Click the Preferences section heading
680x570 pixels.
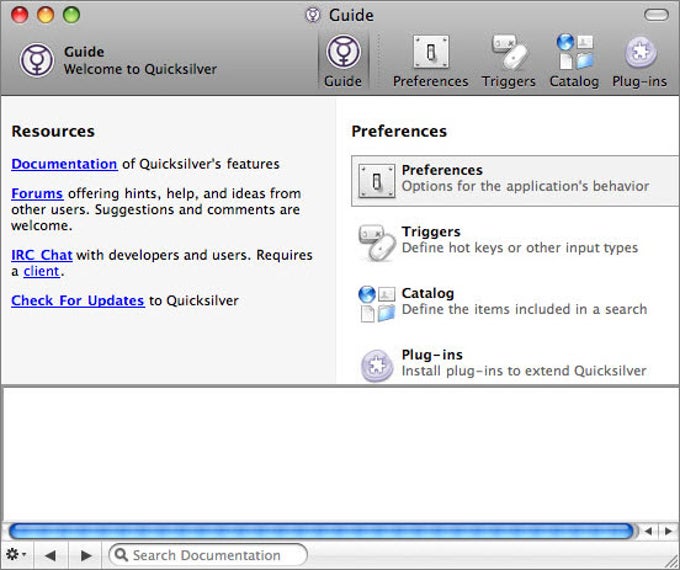coord(399,131)
